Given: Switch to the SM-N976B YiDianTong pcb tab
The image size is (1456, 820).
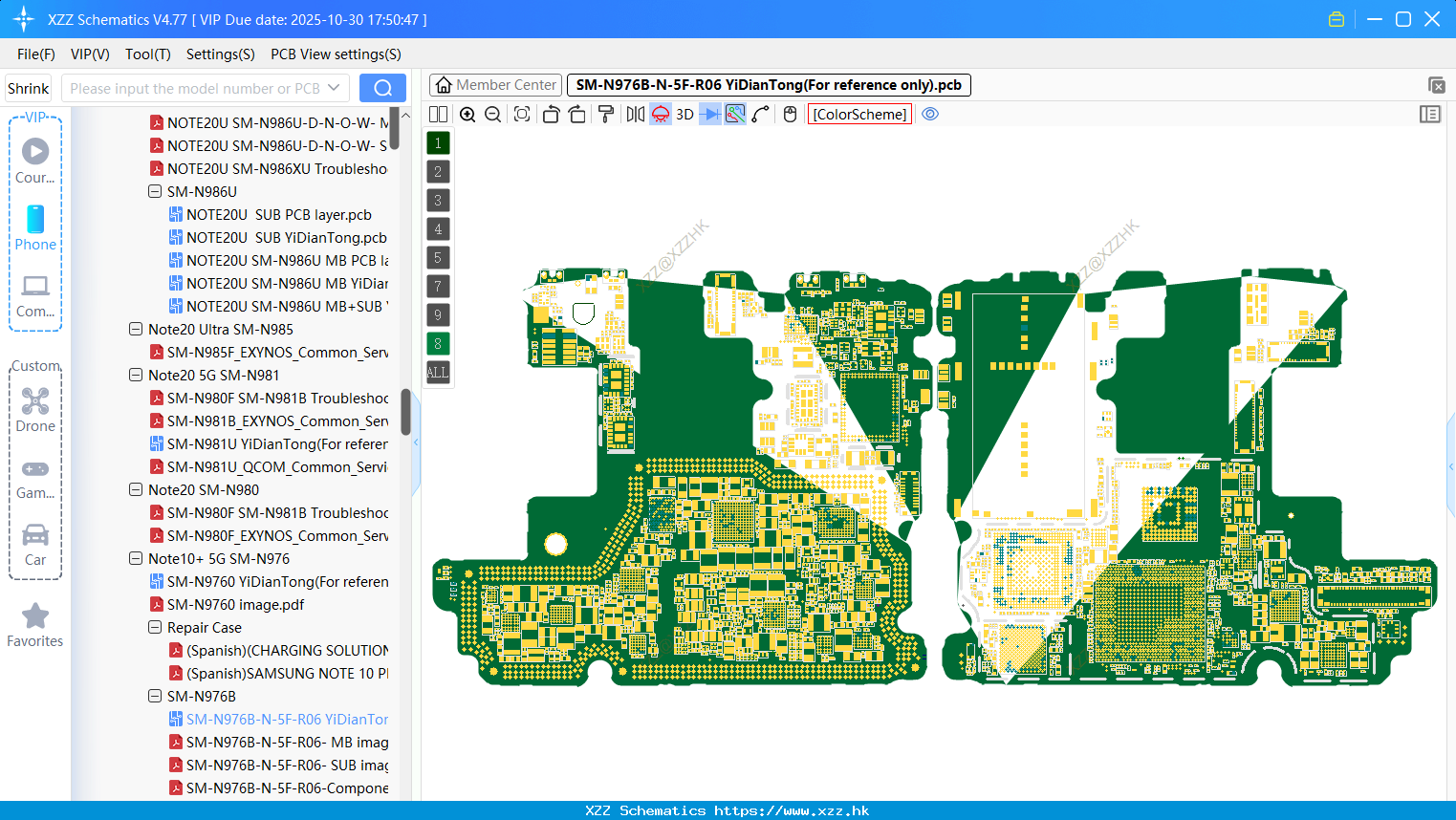Looking at the screenshot, I should tap(769, 85).
